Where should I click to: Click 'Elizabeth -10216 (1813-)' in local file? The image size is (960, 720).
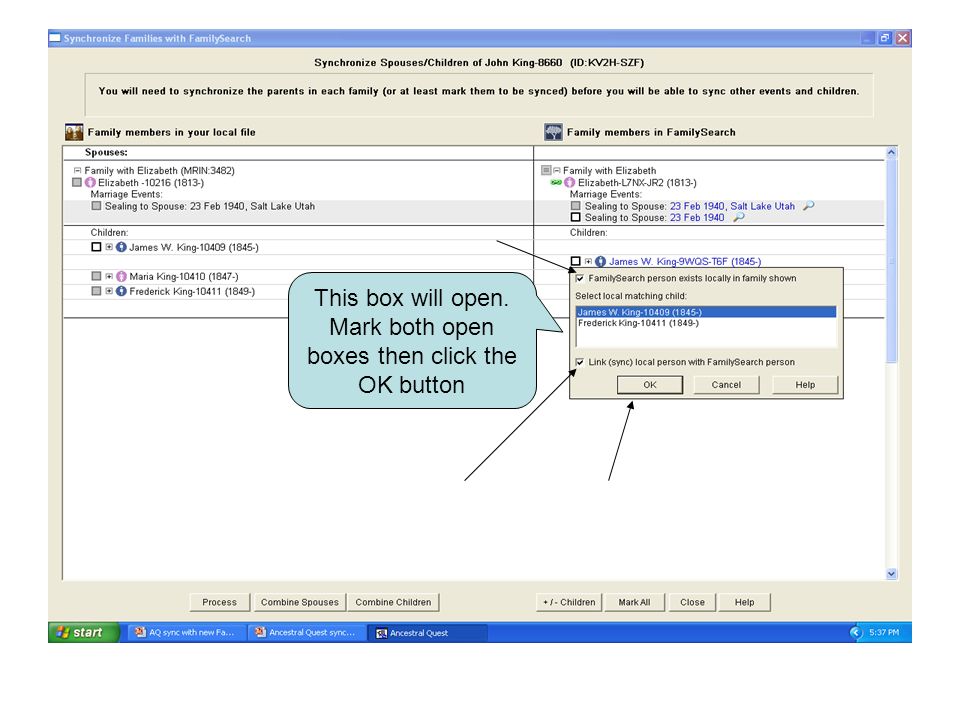coord(151,182)
